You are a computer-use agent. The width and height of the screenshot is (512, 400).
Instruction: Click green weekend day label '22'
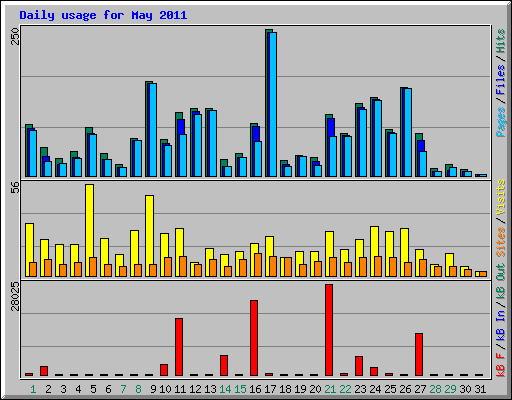345,389
